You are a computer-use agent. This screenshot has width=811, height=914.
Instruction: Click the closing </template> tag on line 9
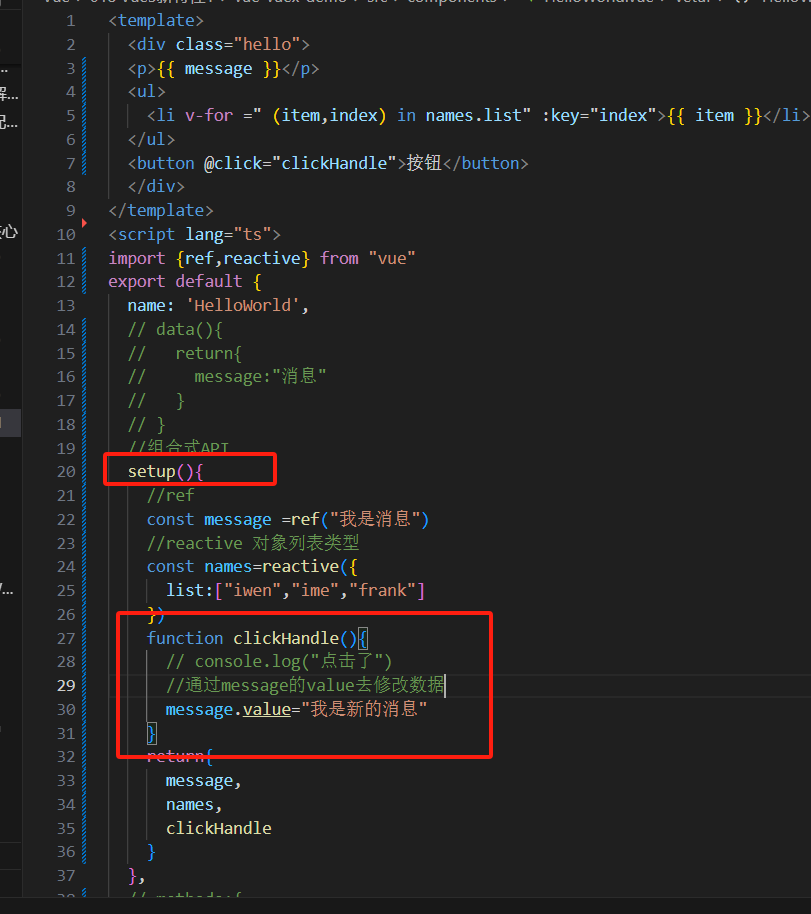161,211
